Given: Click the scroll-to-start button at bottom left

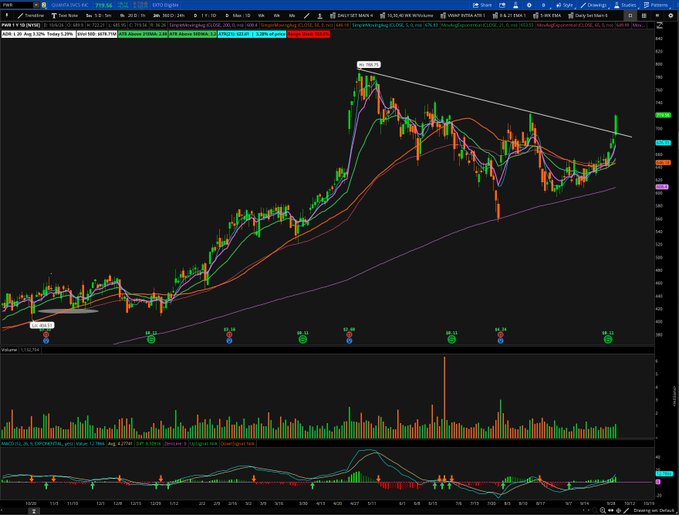Looking at the screenshot, I should (33, 511).
